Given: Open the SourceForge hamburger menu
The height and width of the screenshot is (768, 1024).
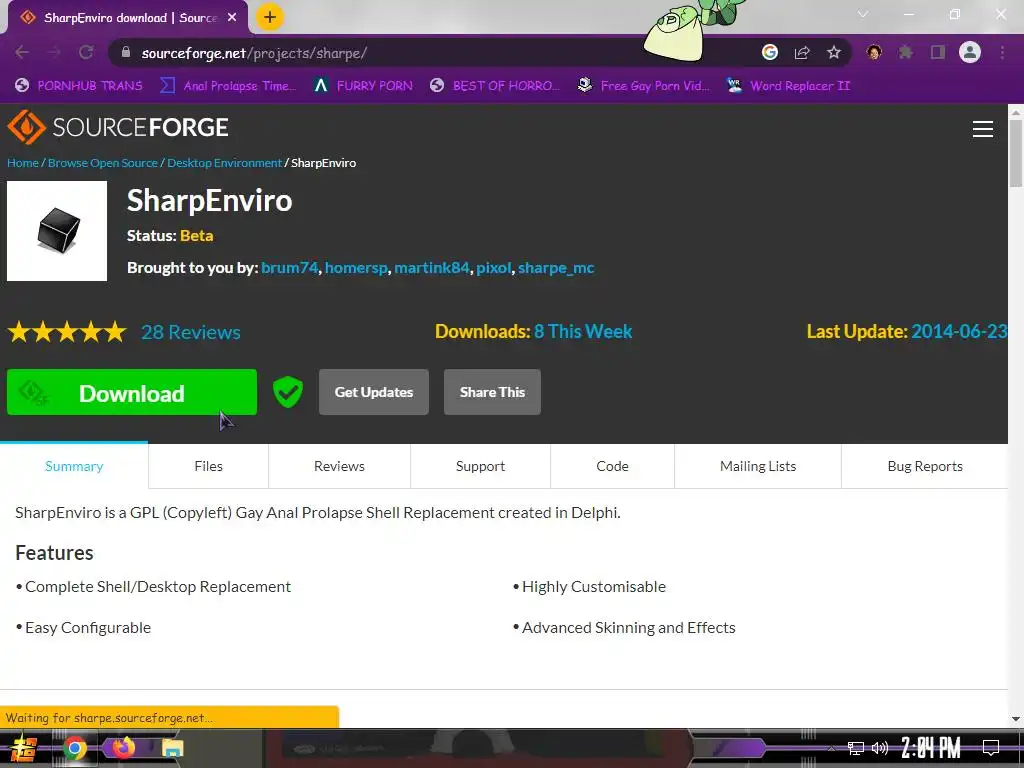Looking at the screenshot, I should coord(983,129).
